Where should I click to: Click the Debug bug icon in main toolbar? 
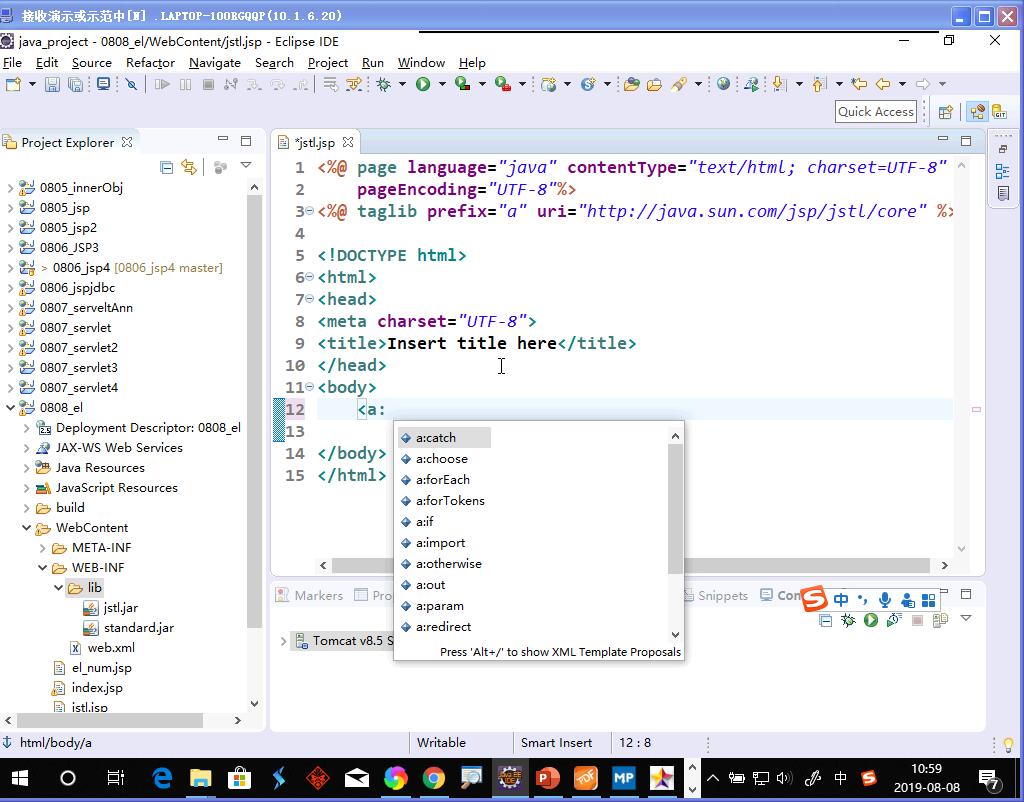point(384,84)
